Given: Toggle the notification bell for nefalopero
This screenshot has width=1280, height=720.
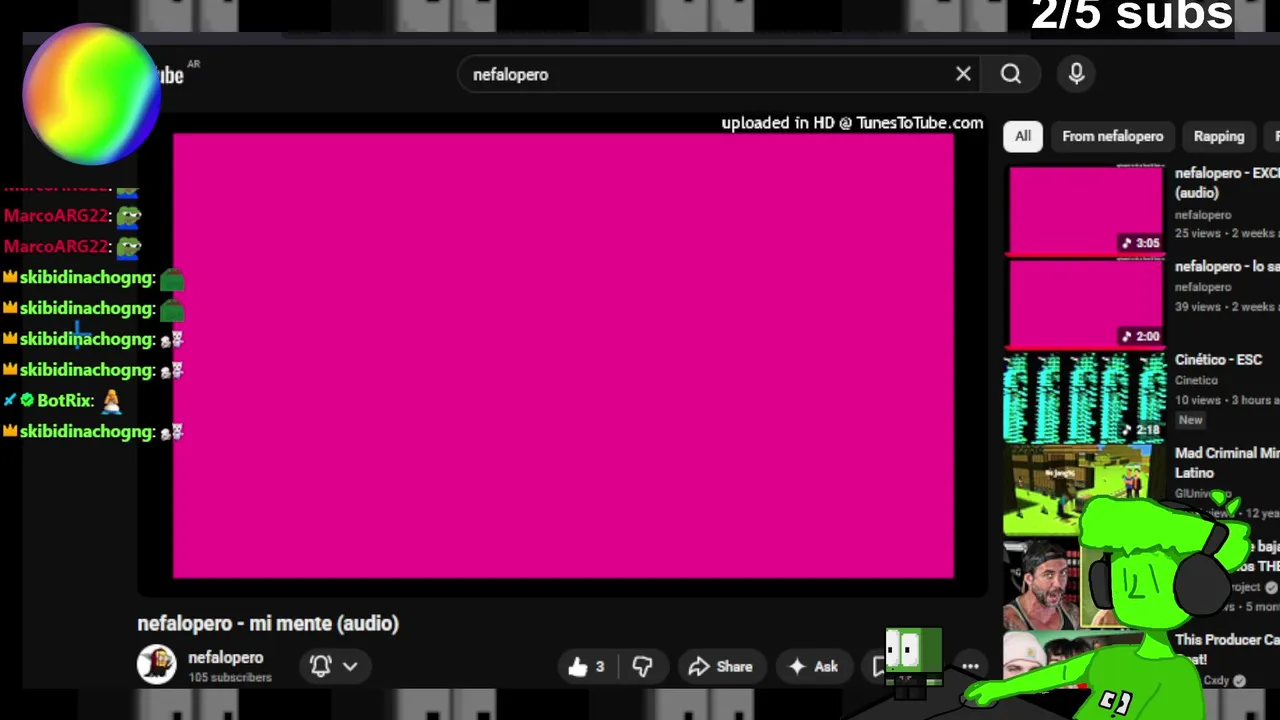Looking at the screenshot, I should [320, 666].
